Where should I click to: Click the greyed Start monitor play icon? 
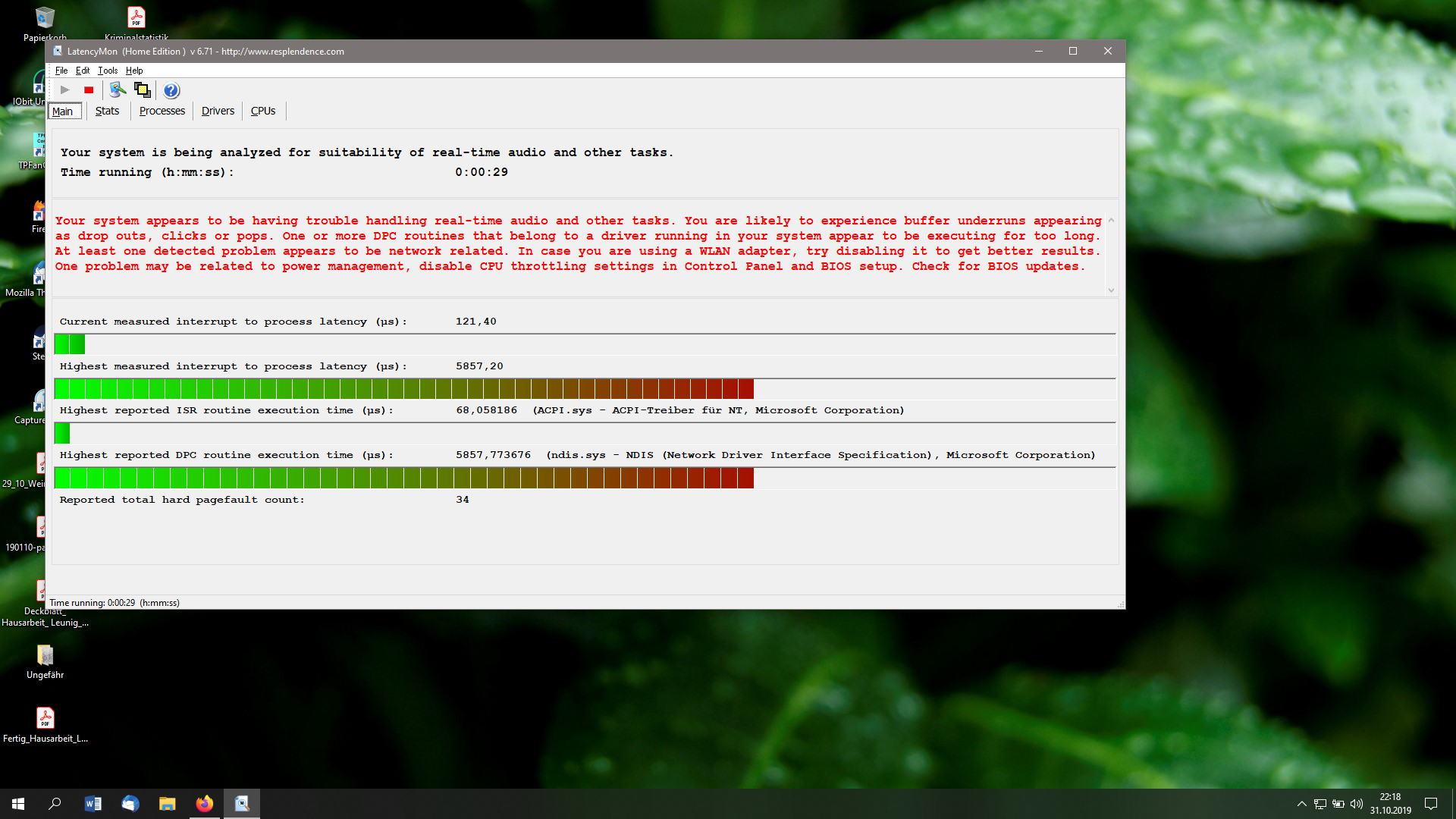click(65, 90)
